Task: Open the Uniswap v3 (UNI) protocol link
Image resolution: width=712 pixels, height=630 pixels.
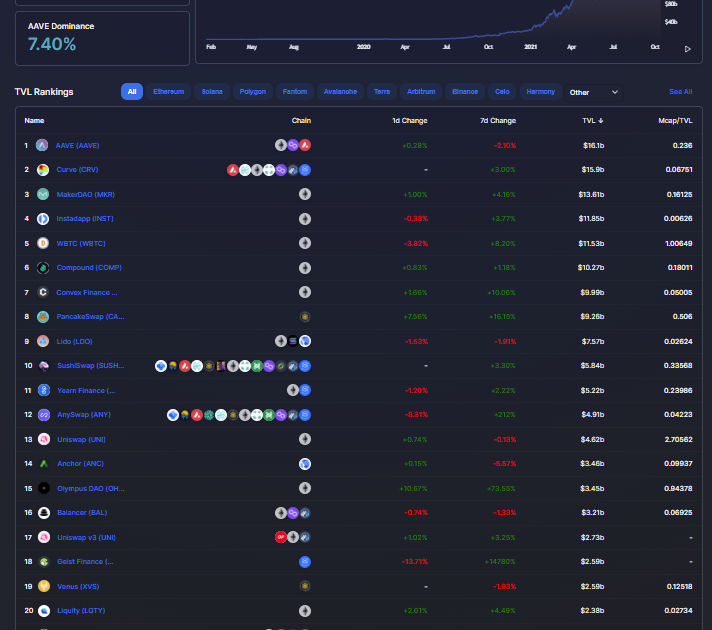Action: pos(86,537)
